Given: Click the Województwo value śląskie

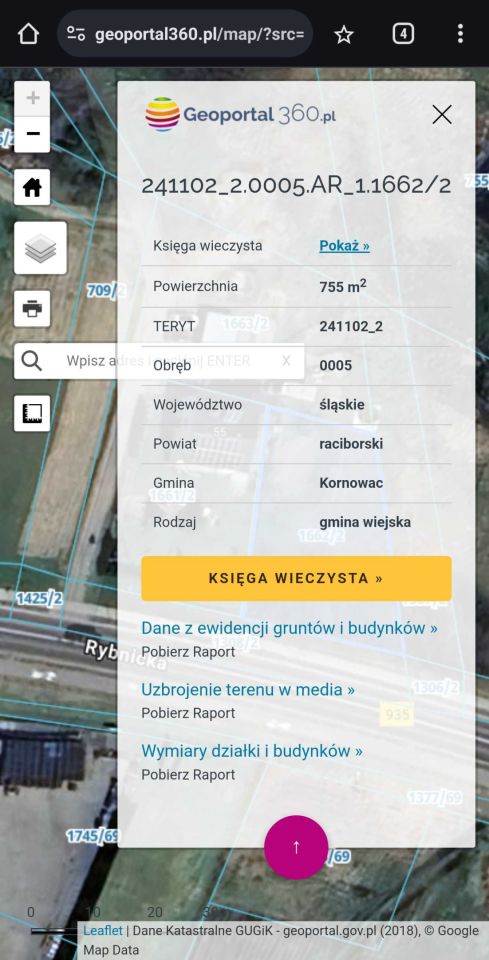Looking at the screenshot, I should point(342,405).
